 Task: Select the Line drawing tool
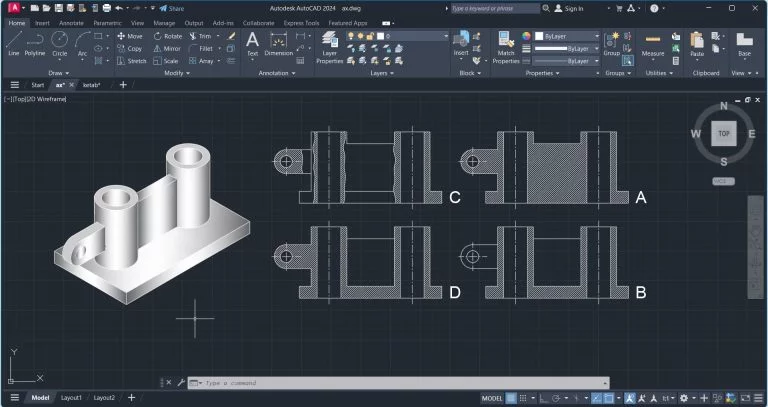pyautogui.click(x=13, y=42)
